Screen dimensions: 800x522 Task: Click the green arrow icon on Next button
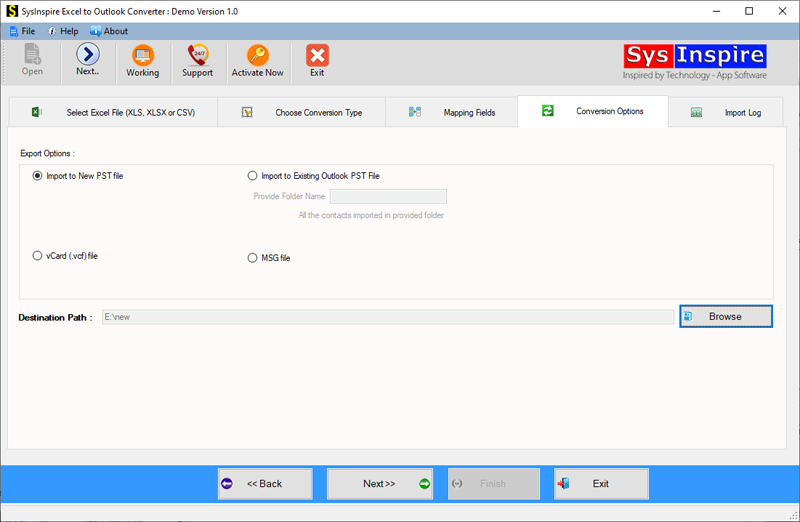(424, 483)
